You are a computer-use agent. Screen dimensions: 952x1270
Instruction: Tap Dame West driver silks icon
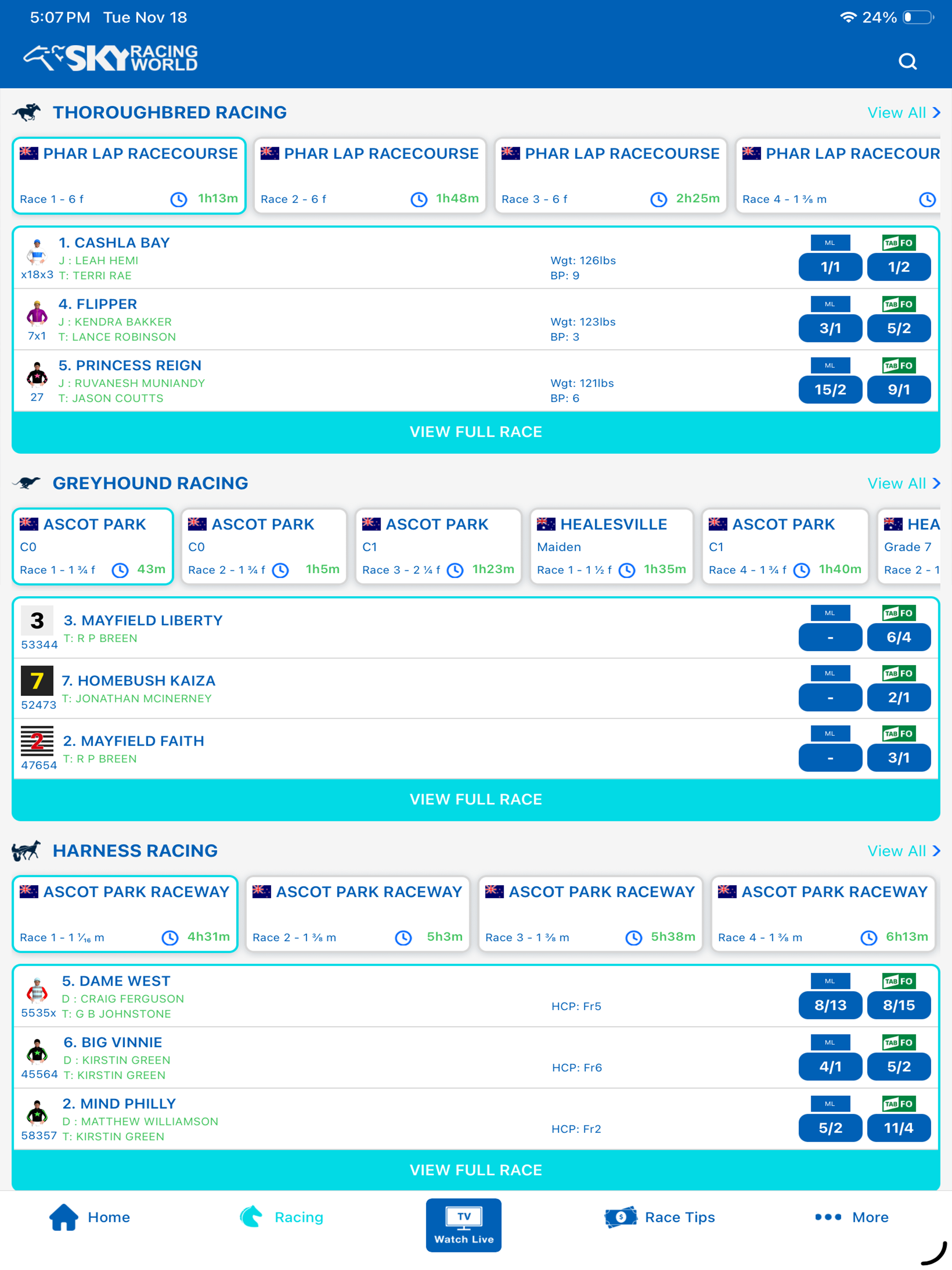(x=37, y=990)
